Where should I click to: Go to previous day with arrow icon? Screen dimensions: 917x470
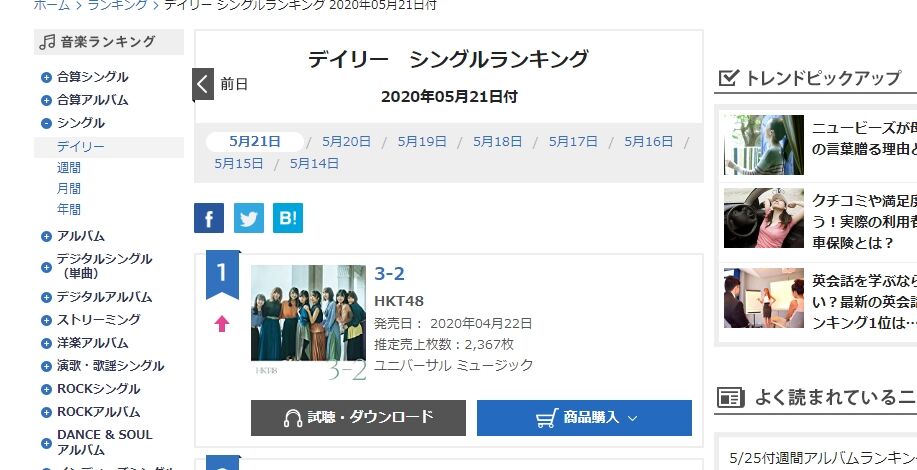coord(203,84)
